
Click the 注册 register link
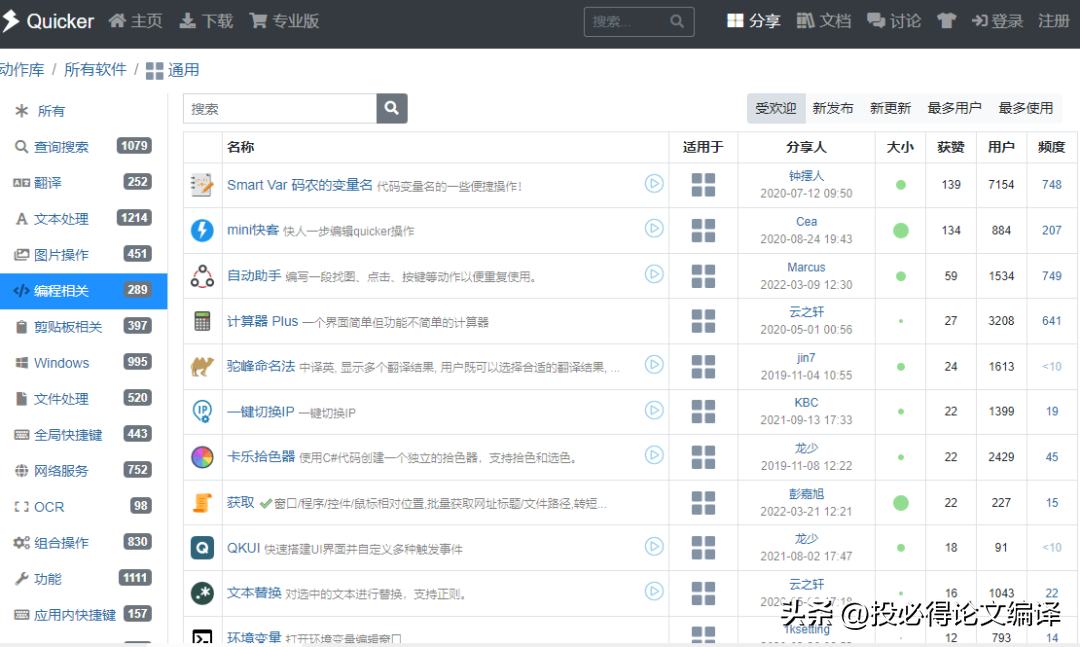tap(1054, 21)
